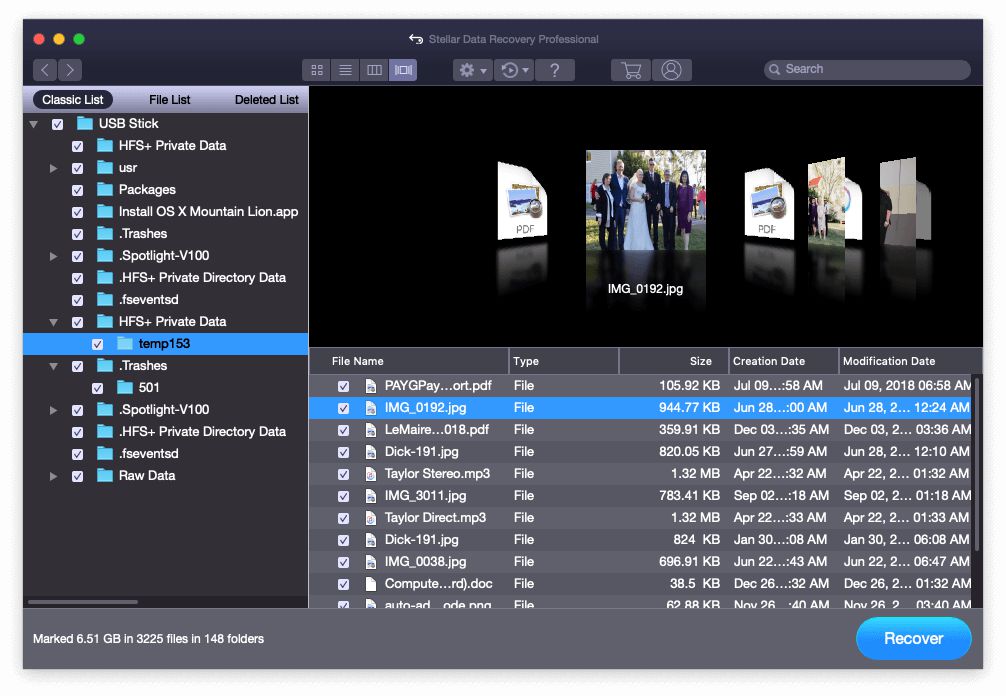Go back with the left arrow

45,70
